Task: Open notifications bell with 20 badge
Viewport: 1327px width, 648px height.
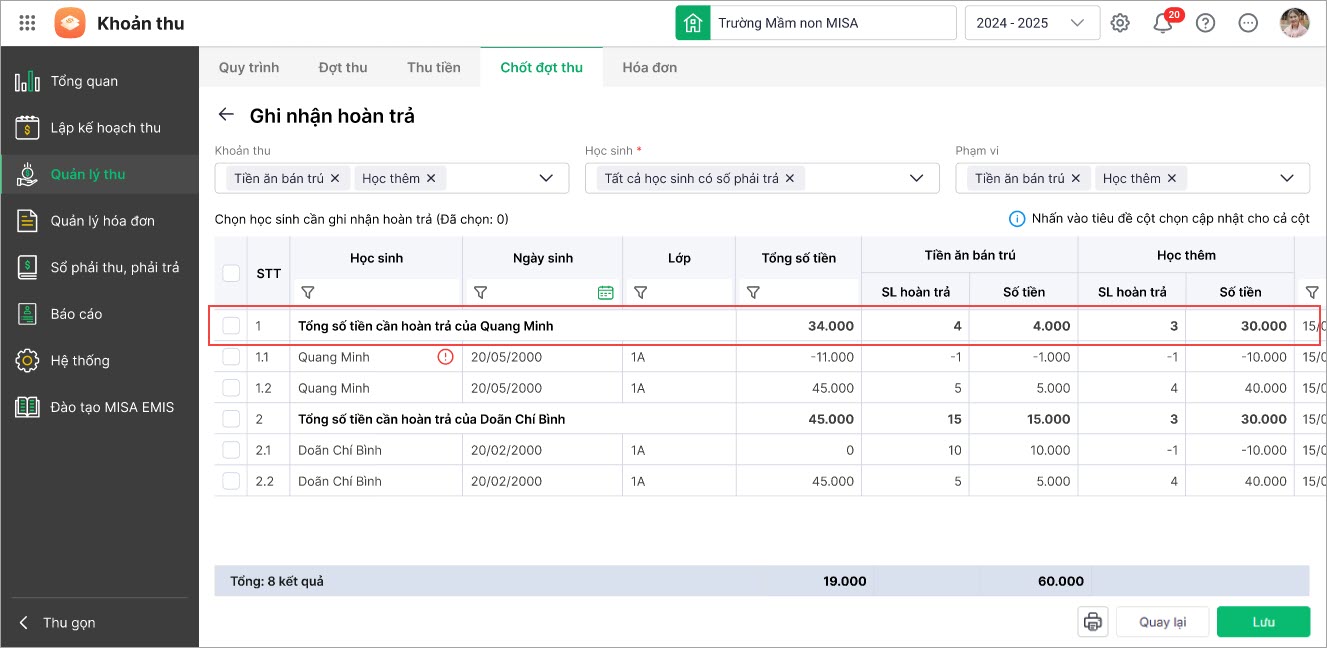Action: (x=1163, y=23)
